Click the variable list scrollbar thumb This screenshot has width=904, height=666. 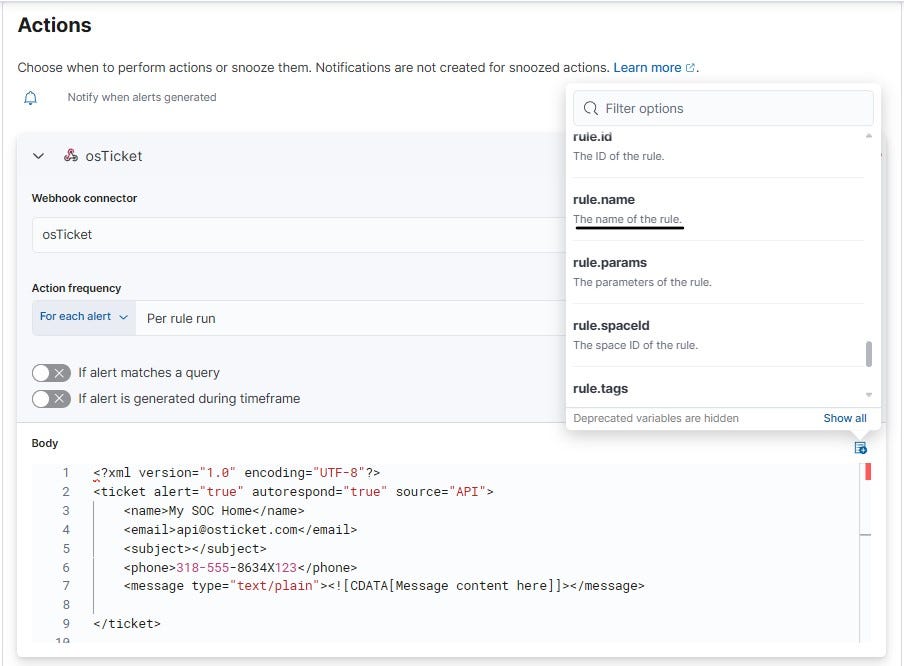[869, 353]
